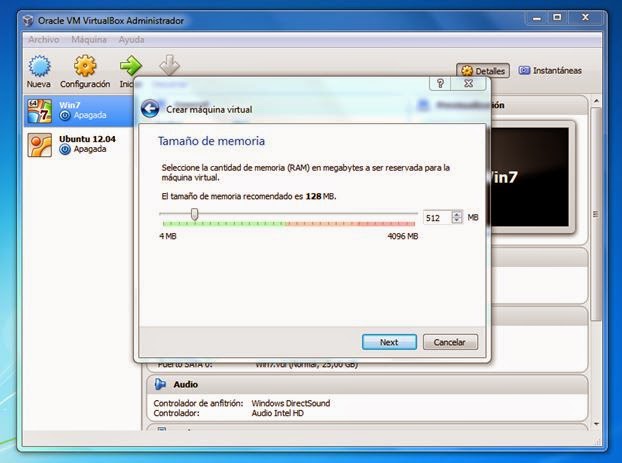Viewport: 622px width, 463px height.
Task: Maximize the VirtualBox window
Action: (x=557, y=17)
